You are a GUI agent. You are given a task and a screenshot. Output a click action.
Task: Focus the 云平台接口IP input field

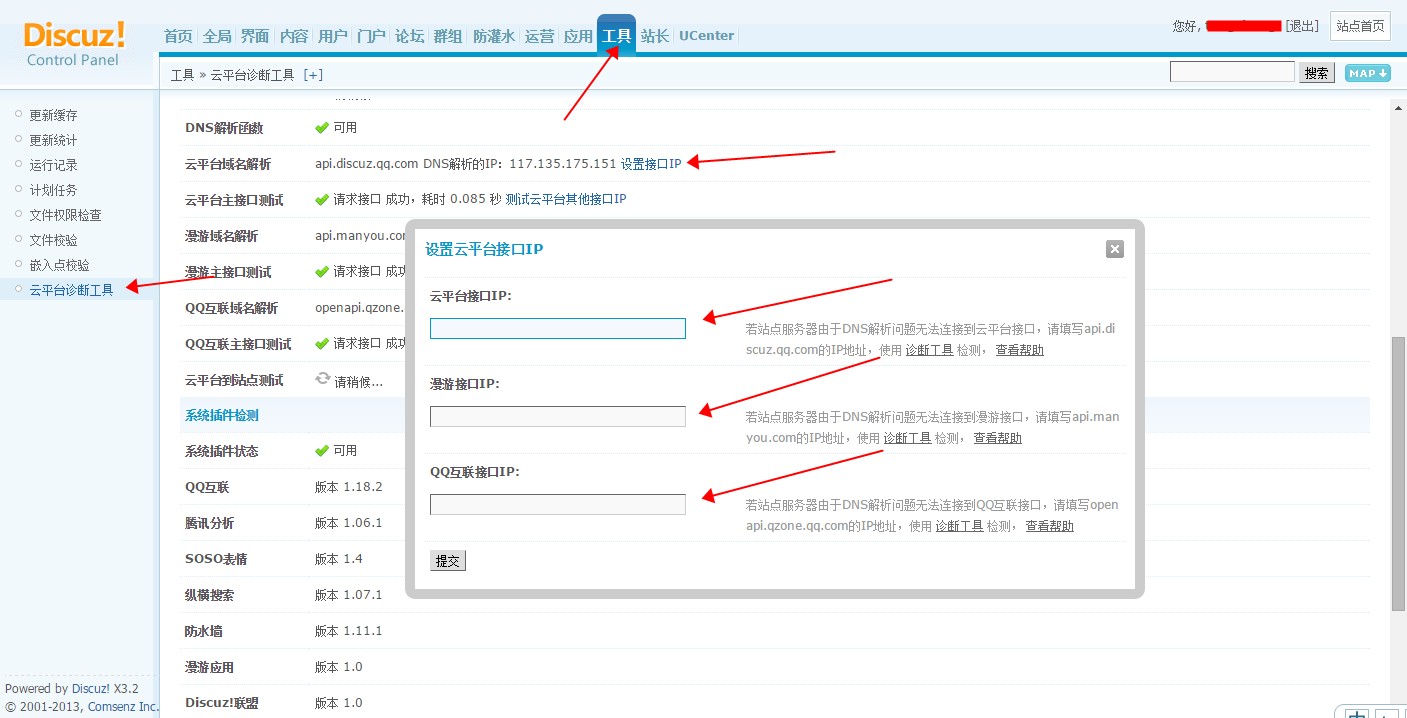[x=557, y=328]
